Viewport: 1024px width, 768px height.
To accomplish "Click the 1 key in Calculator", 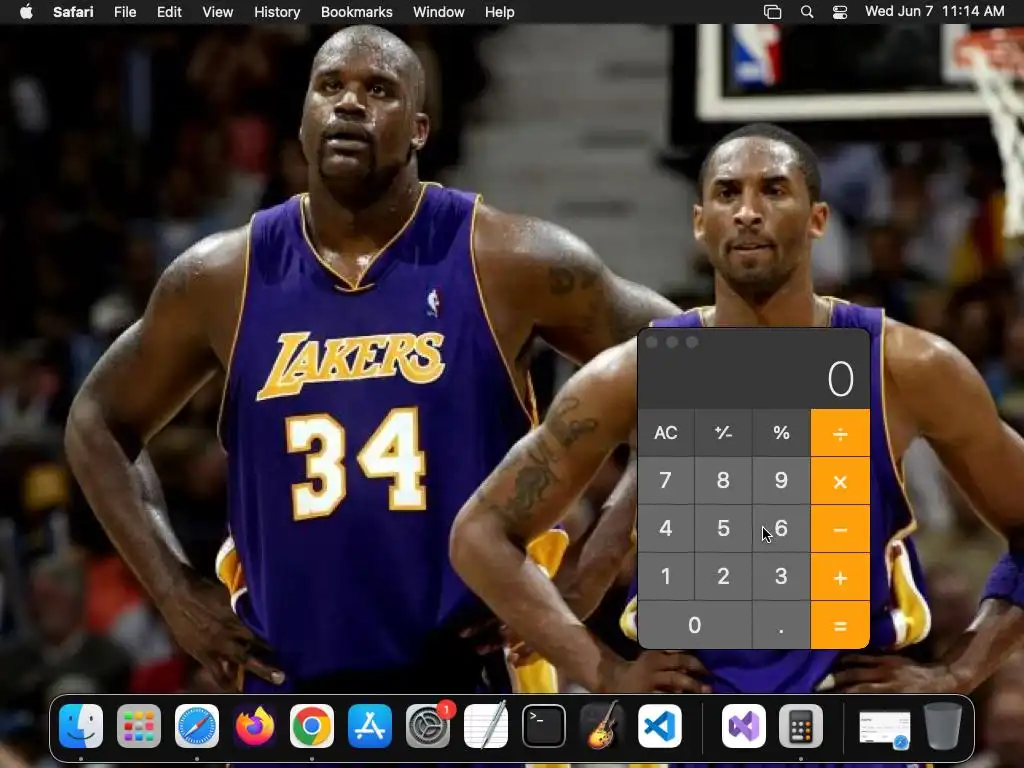I will click(x=665, y=577).
